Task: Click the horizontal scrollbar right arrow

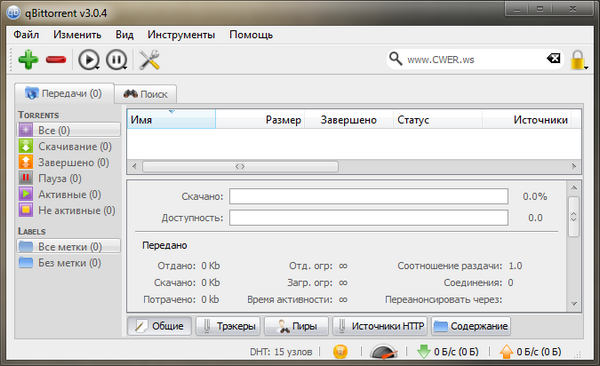Action: [x=574, y=166]
